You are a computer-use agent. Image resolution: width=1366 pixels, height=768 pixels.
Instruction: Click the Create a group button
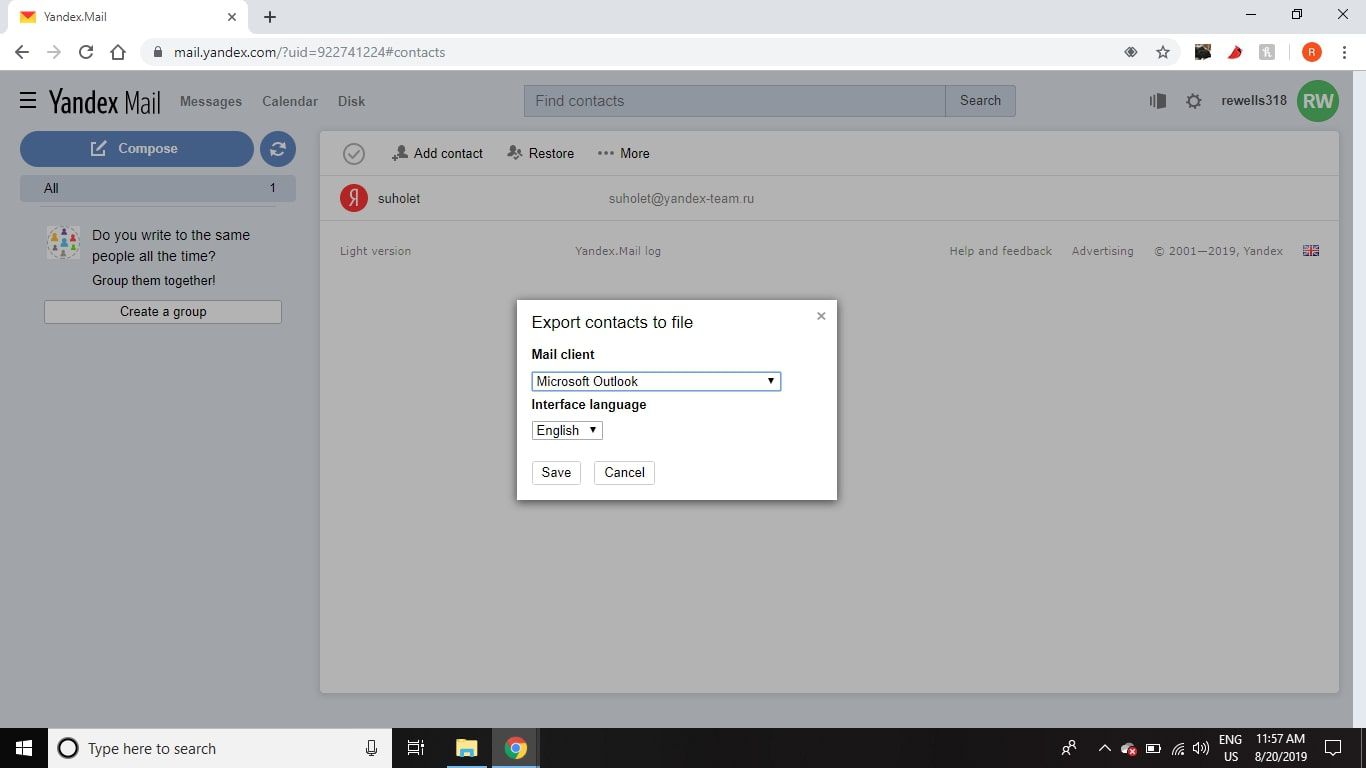(163, 312)
